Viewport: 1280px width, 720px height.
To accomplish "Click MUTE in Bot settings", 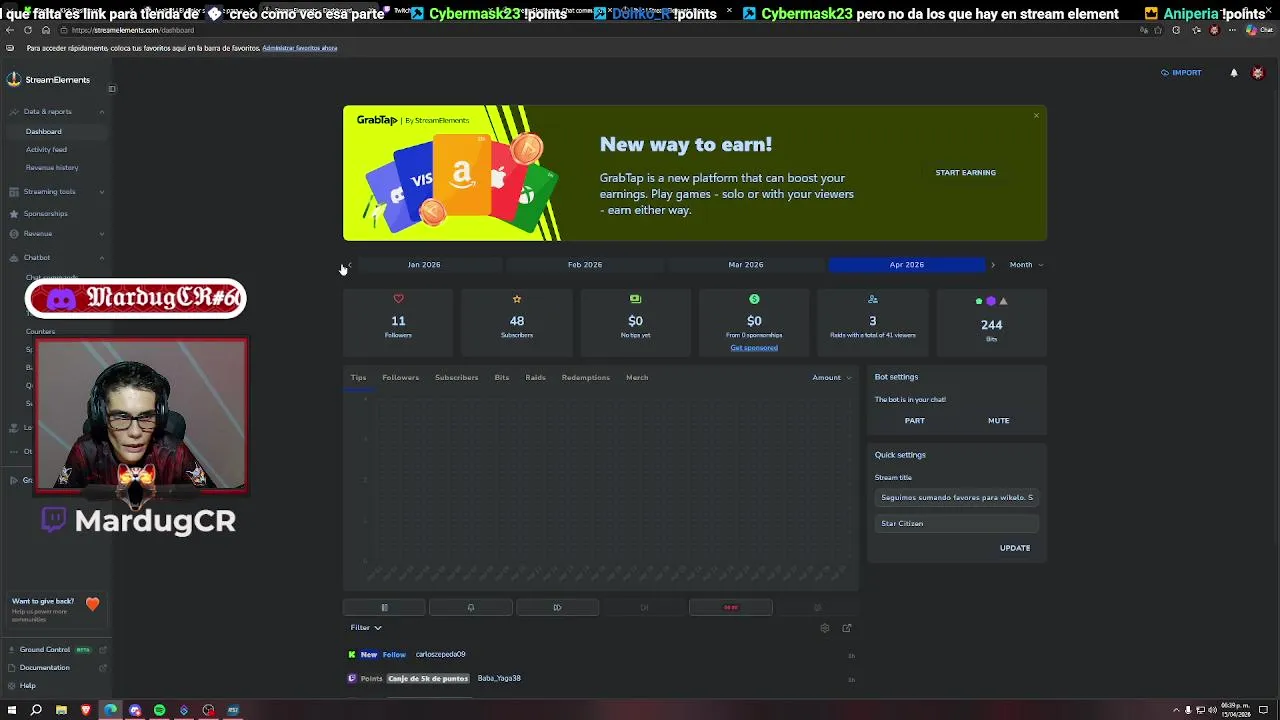I will pyautogui.click(x=999, y=421).
